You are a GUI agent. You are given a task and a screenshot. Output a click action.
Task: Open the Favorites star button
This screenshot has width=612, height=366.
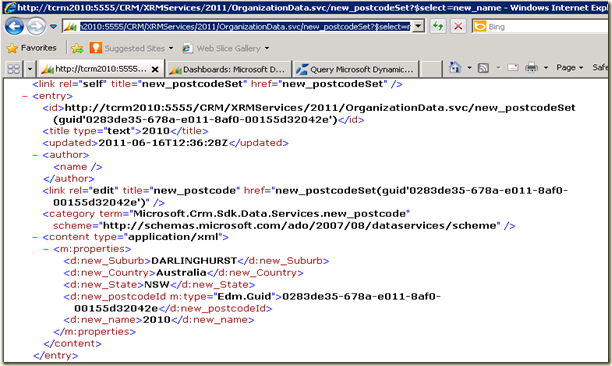click(x=31, y=48)
